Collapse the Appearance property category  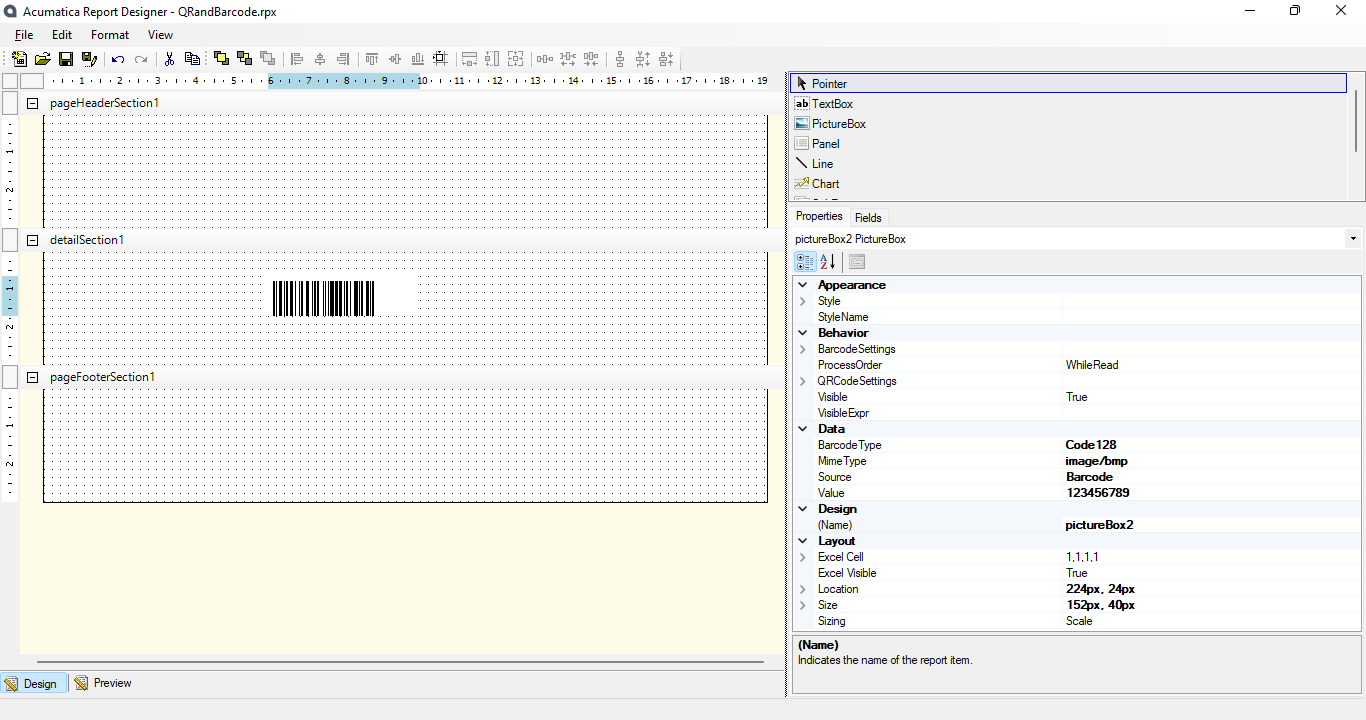[802, 285]
